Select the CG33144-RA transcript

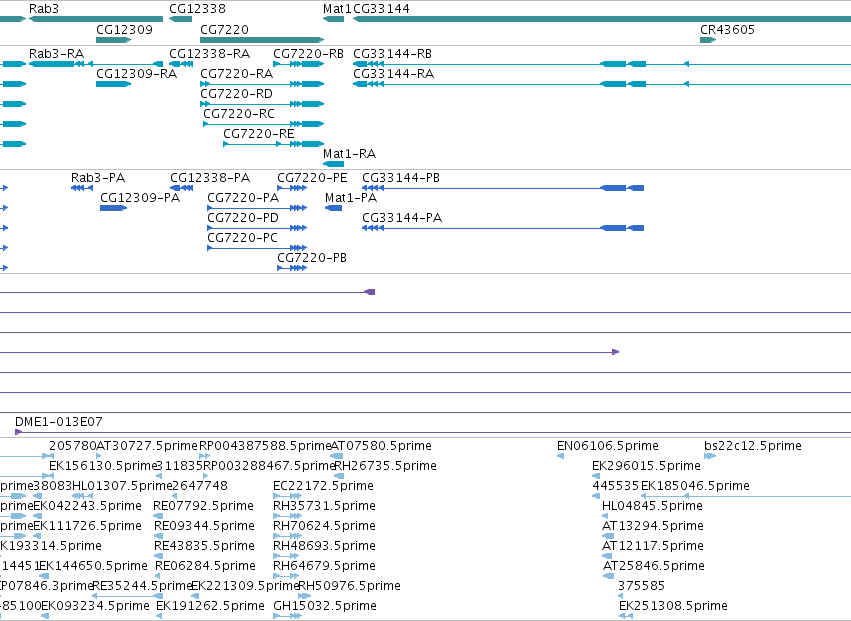point(602,84)
